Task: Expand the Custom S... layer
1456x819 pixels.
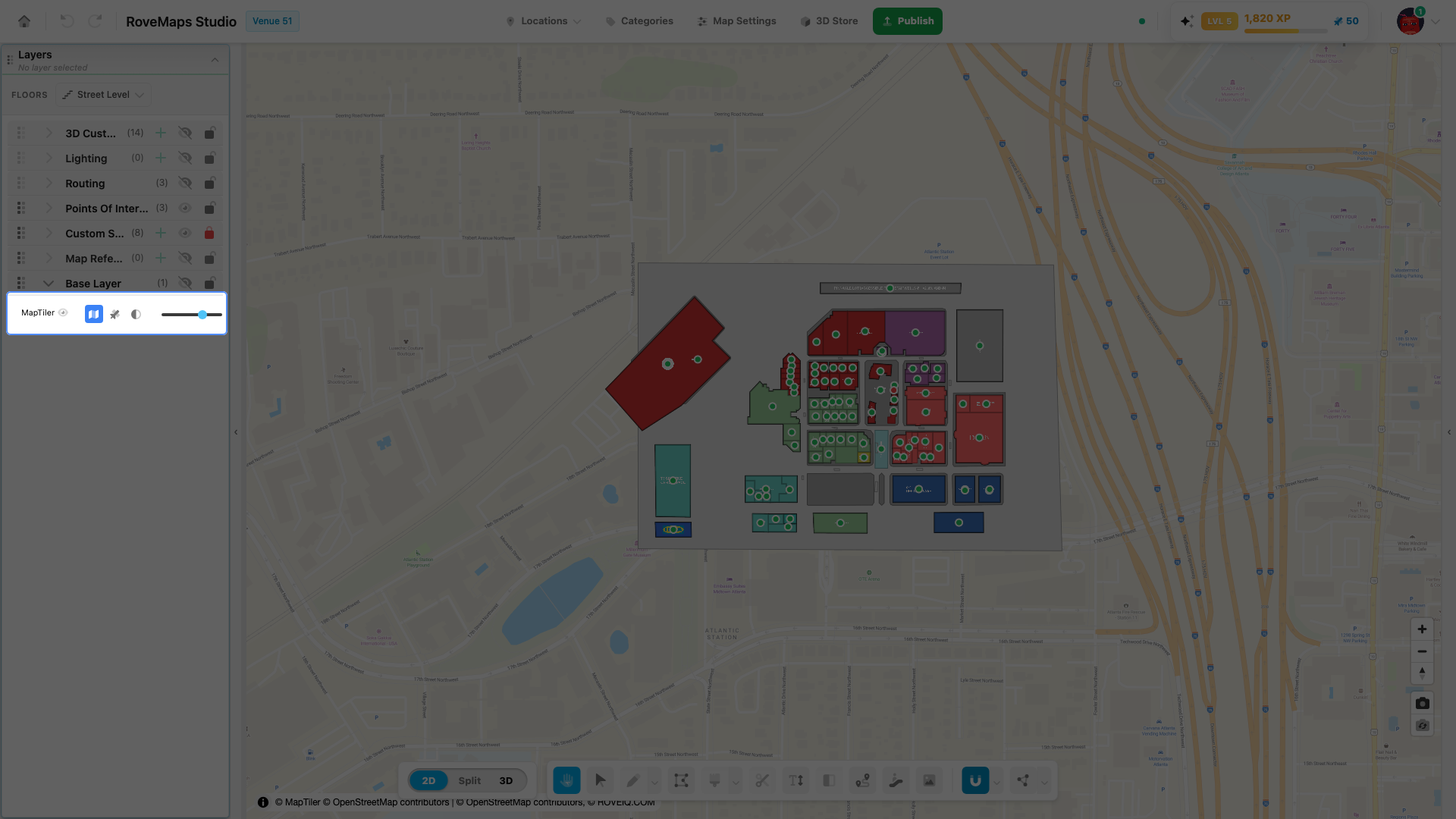Action: click(x=49, y=234)
